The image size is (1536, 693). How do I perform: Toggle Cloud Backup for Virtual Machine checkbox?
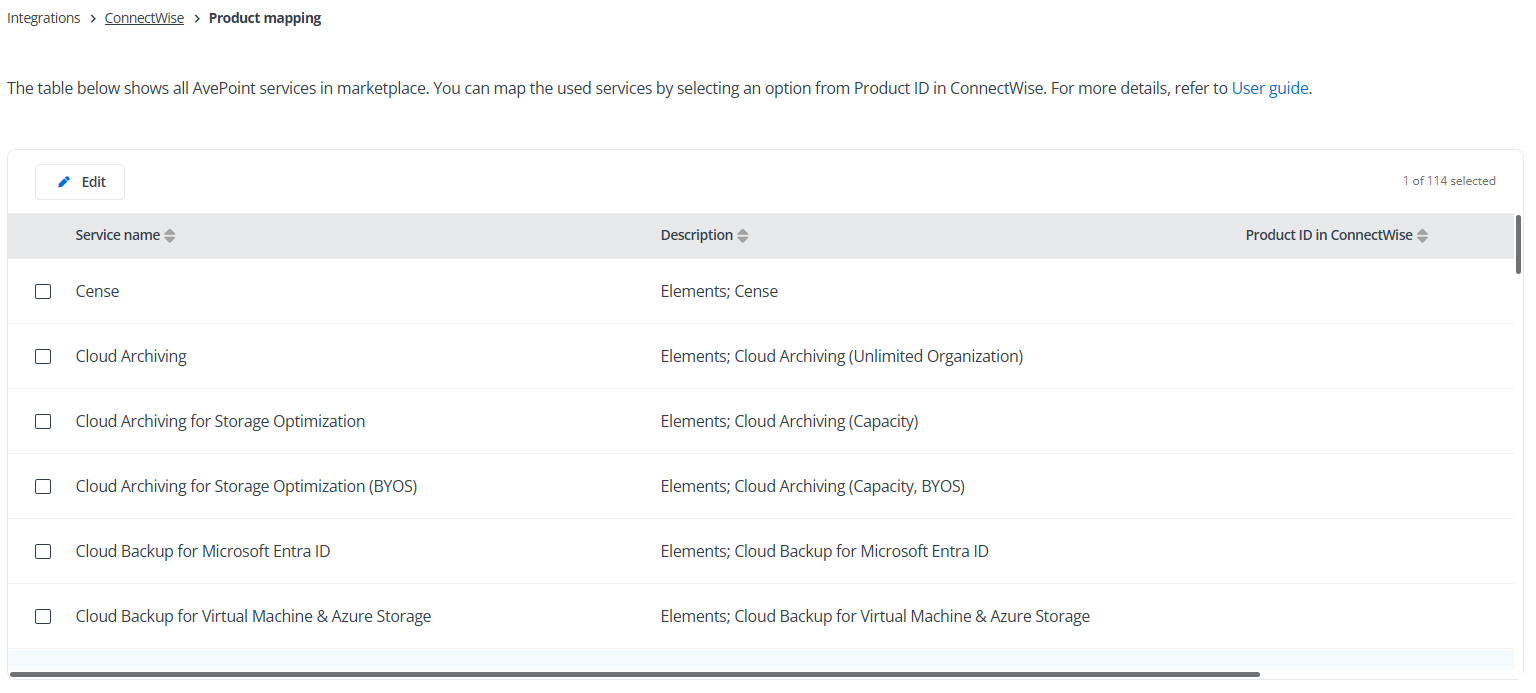click(43, 617)
